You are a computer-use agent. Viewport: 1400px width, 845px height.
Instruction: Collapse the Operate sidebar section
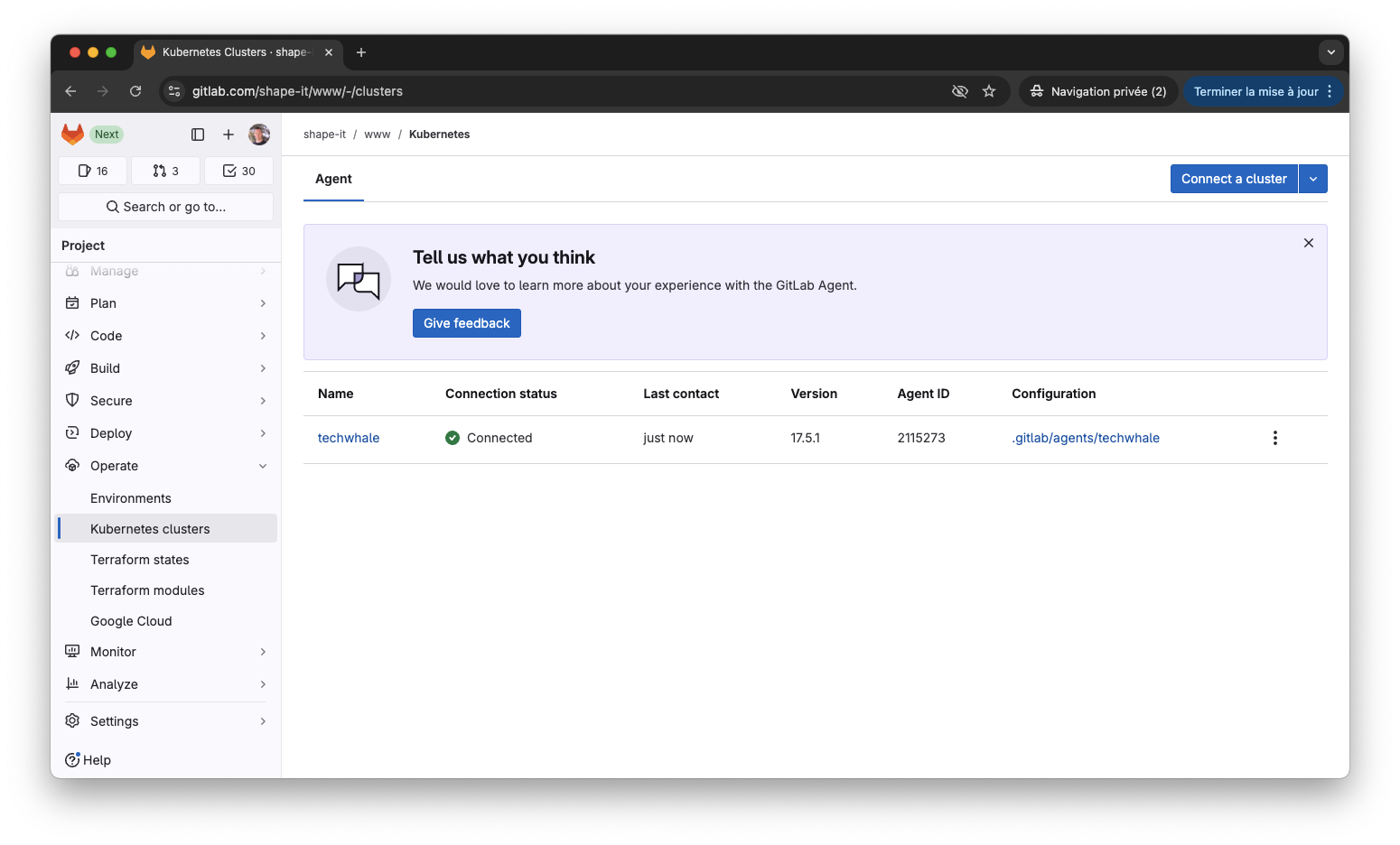tap(166, 466)
